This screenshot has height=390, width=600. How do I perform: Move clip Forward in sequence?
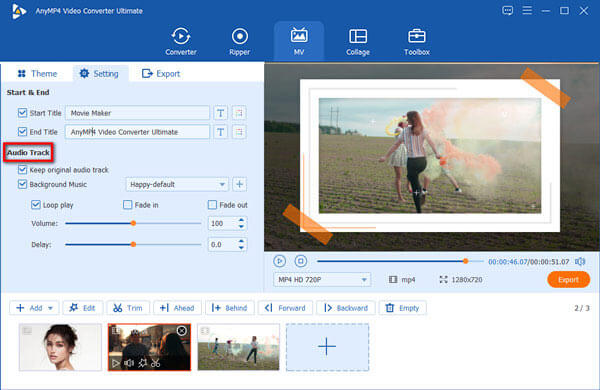point(285,308)
